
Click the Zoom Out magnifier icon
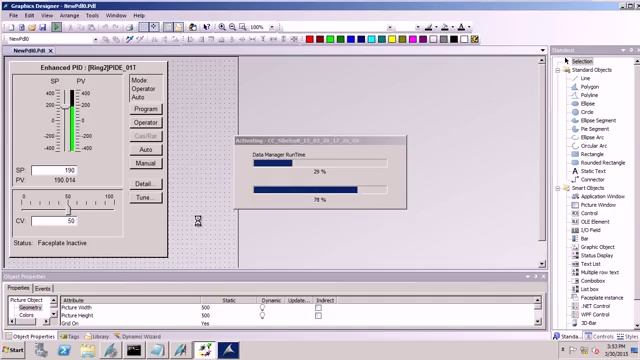(x=232, y=27)
